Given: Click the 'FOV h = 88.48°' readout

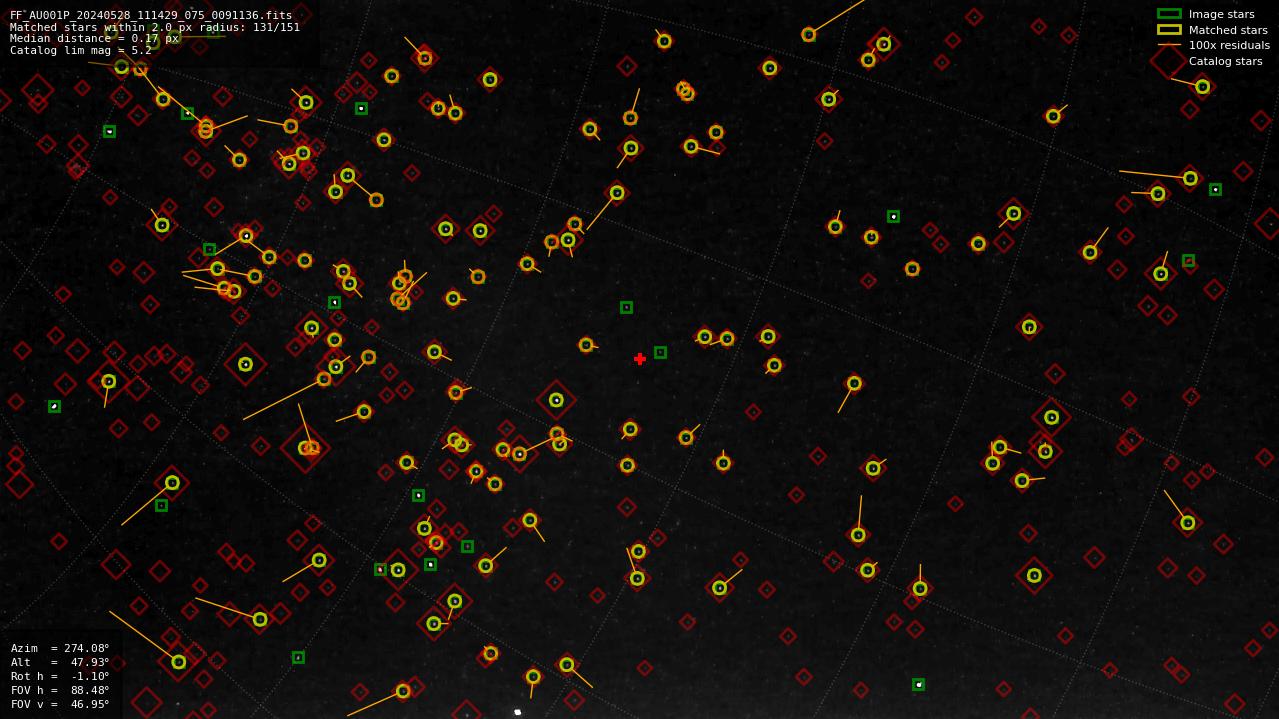Looking at the screenshot, I should [60, 690].
